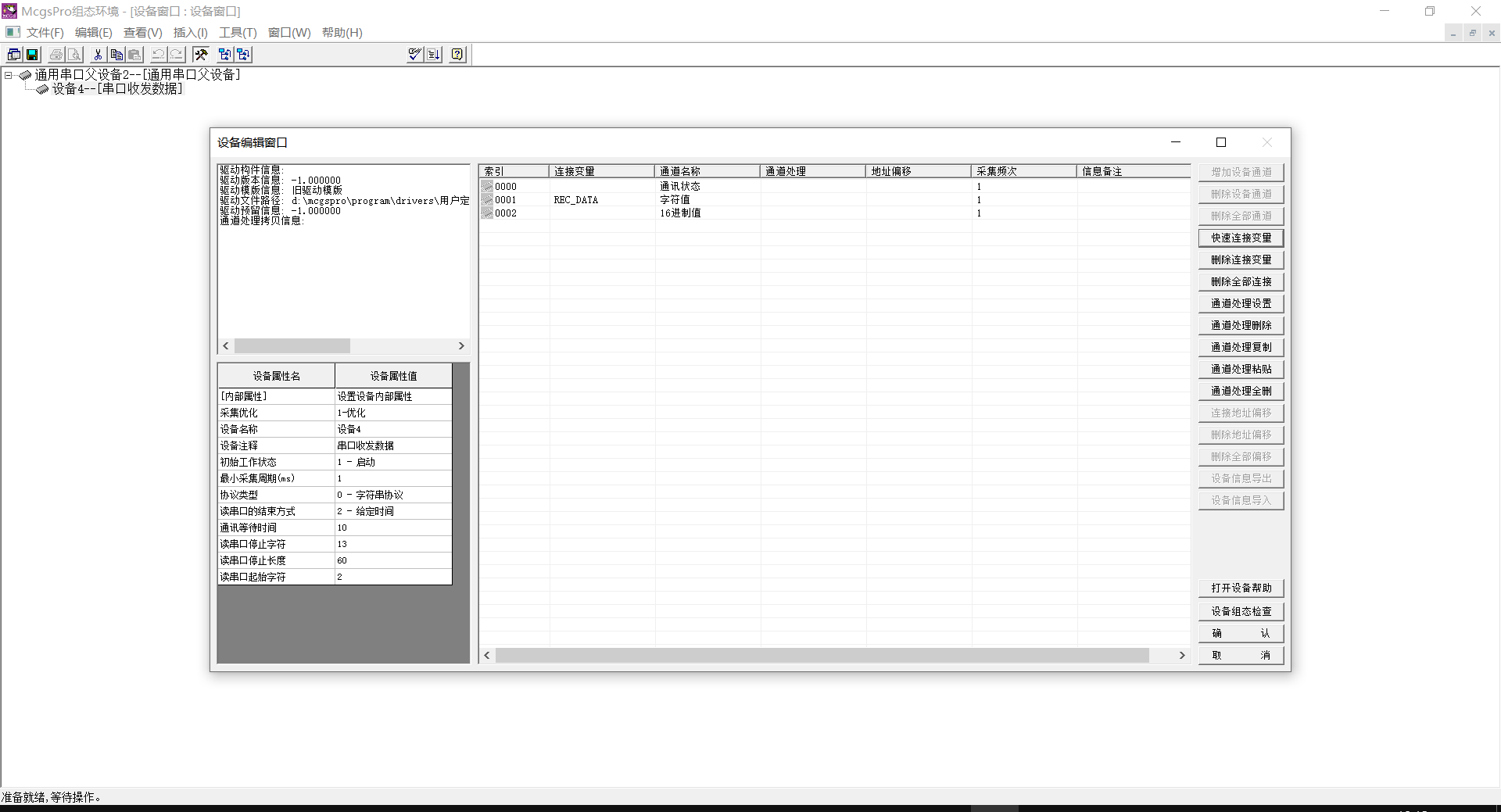The width and height of the screenshot is (1501, 812).
Task: Open the 插入(I) menu
Action: (190, 32)
